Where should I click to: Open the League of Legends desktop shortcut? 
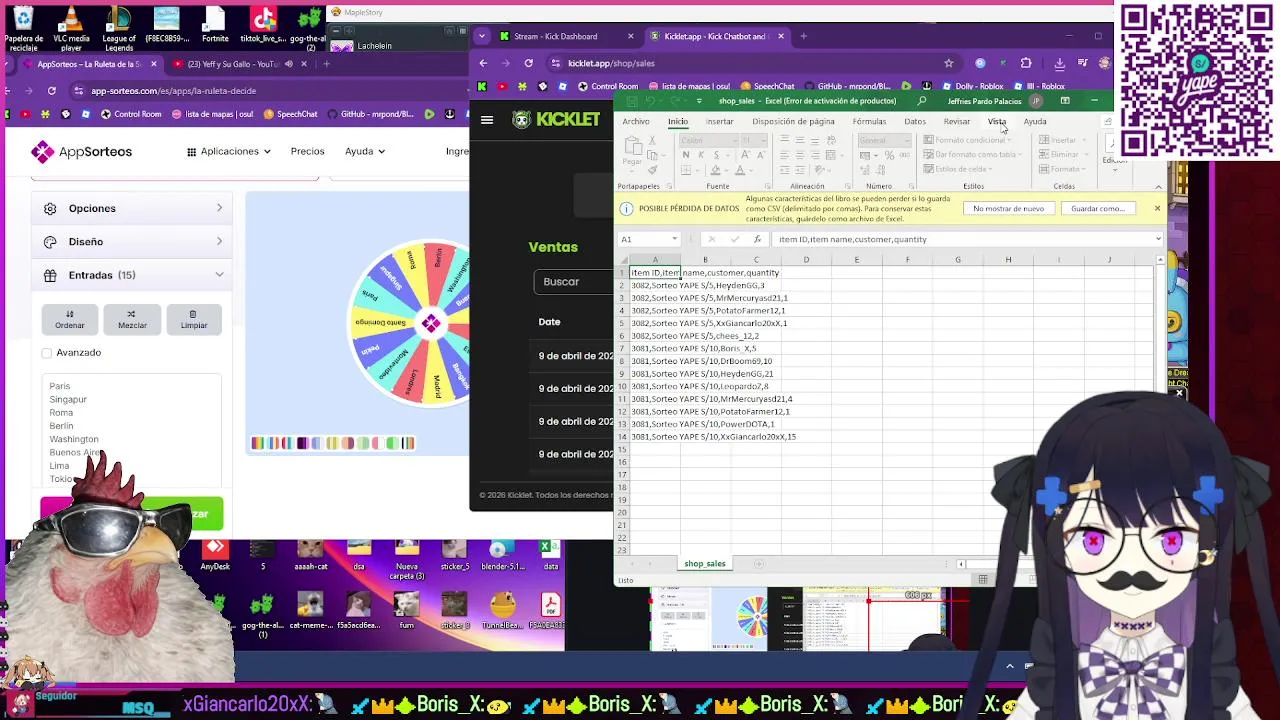[119, 28]
